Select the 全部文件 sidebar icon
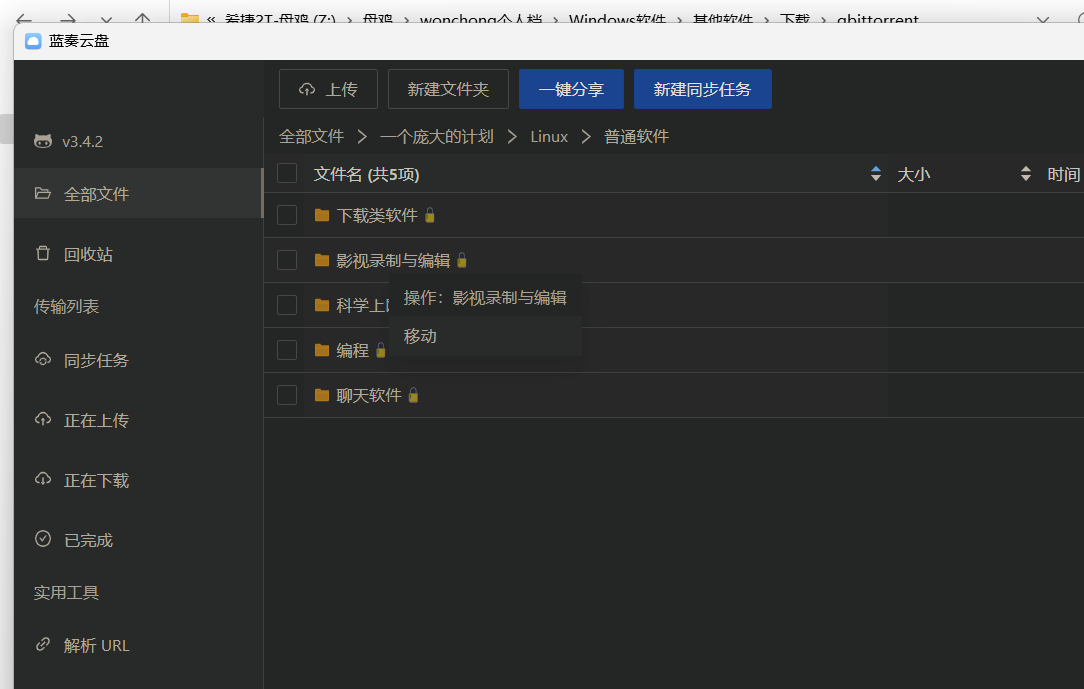The width and height of the screenshot is (1084, 689). coord(42,194)
